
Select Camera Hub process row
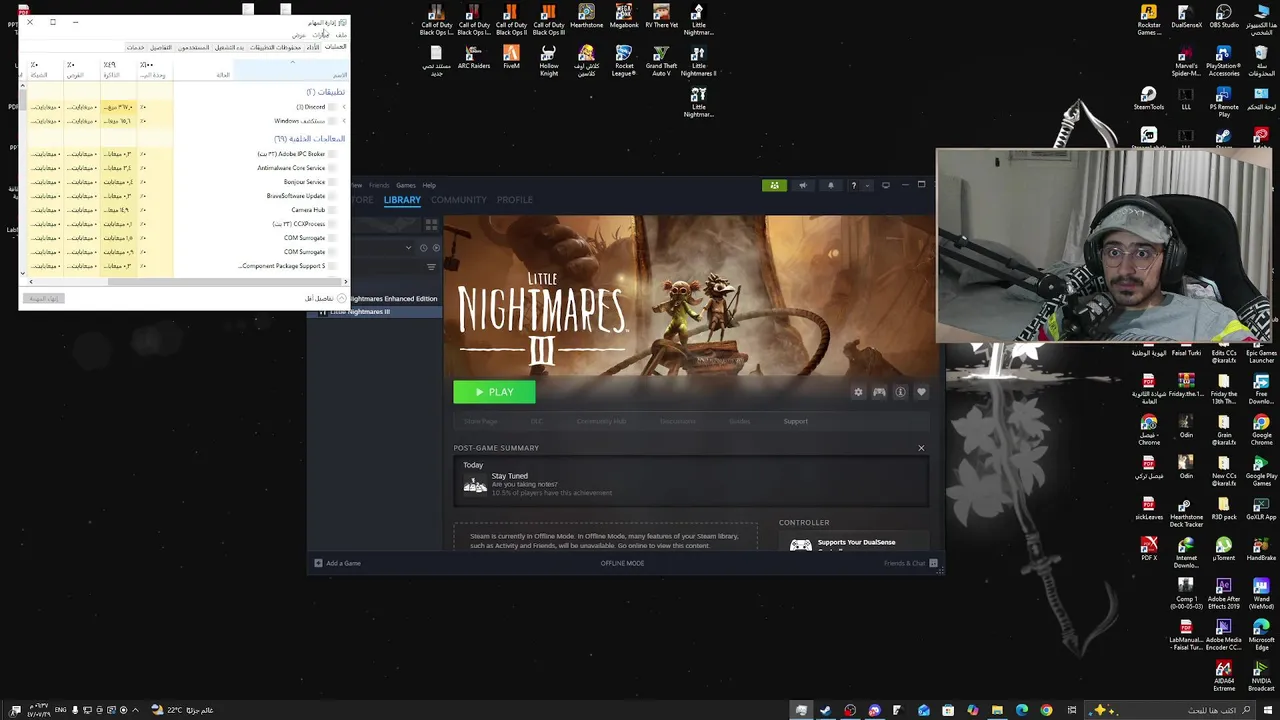(x=185, y=210)
